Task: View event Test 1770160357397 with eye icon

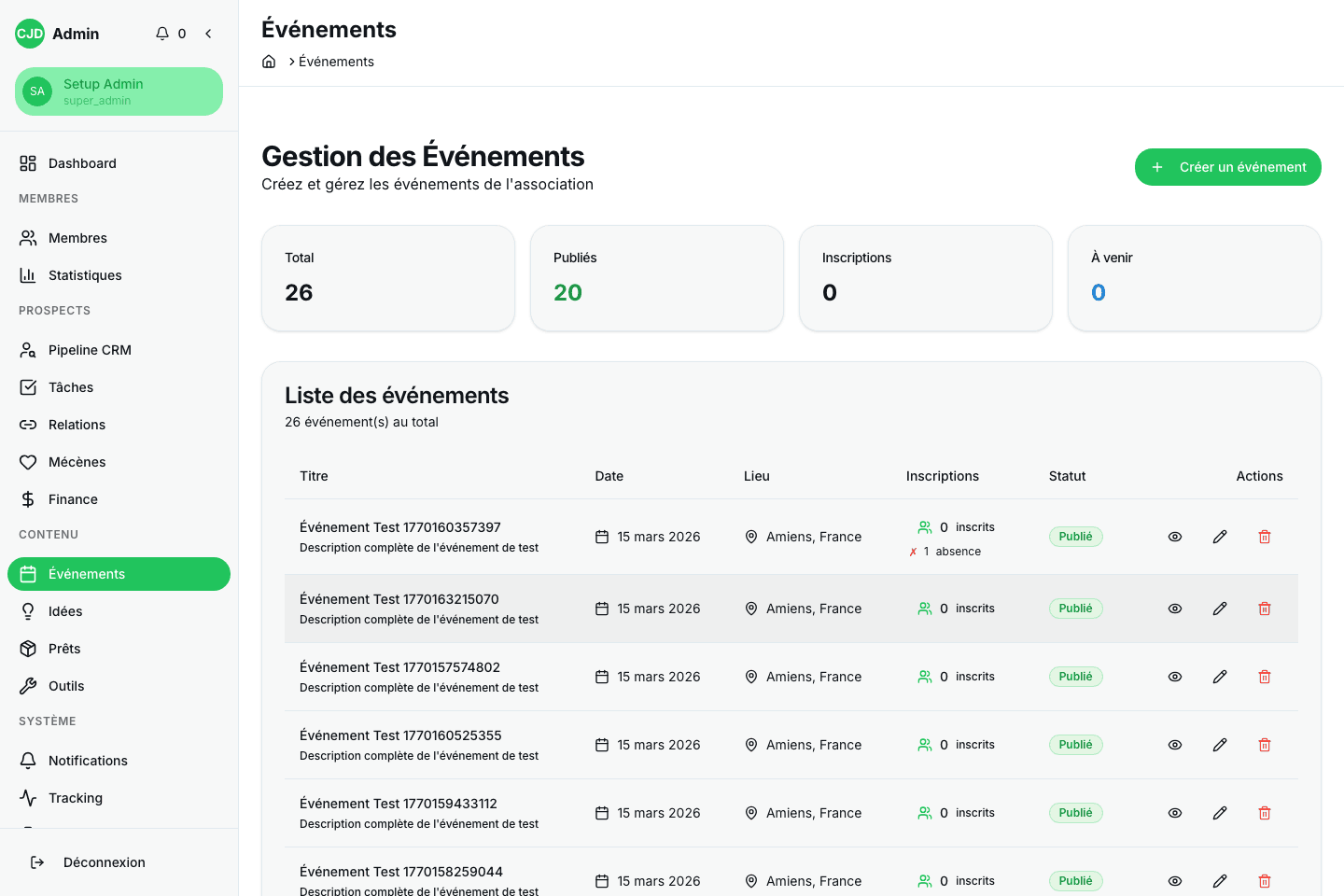Action: click(1175, 537)
